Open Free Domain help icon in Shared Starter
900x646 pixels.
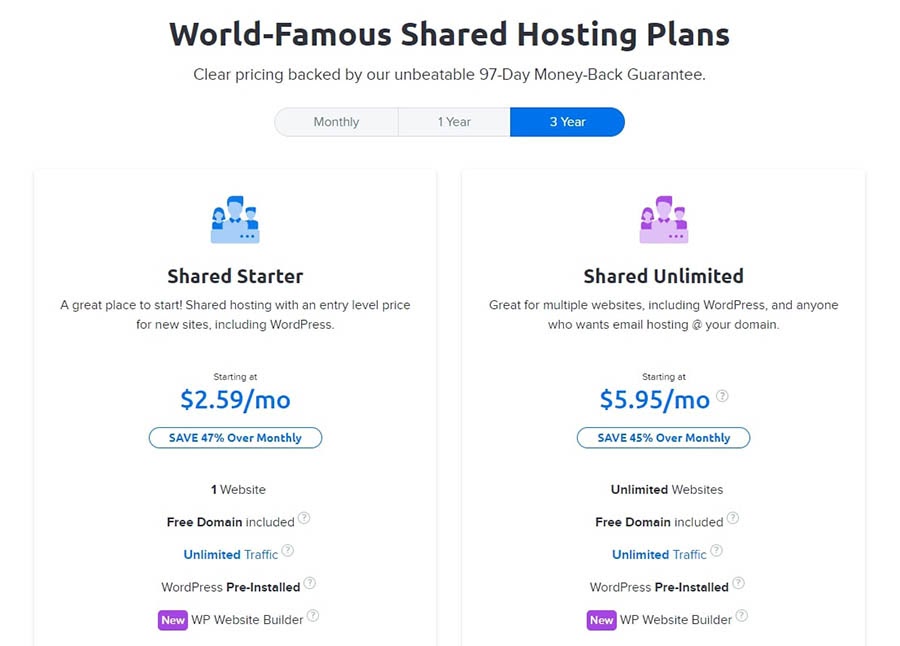(x=304, y=518)
